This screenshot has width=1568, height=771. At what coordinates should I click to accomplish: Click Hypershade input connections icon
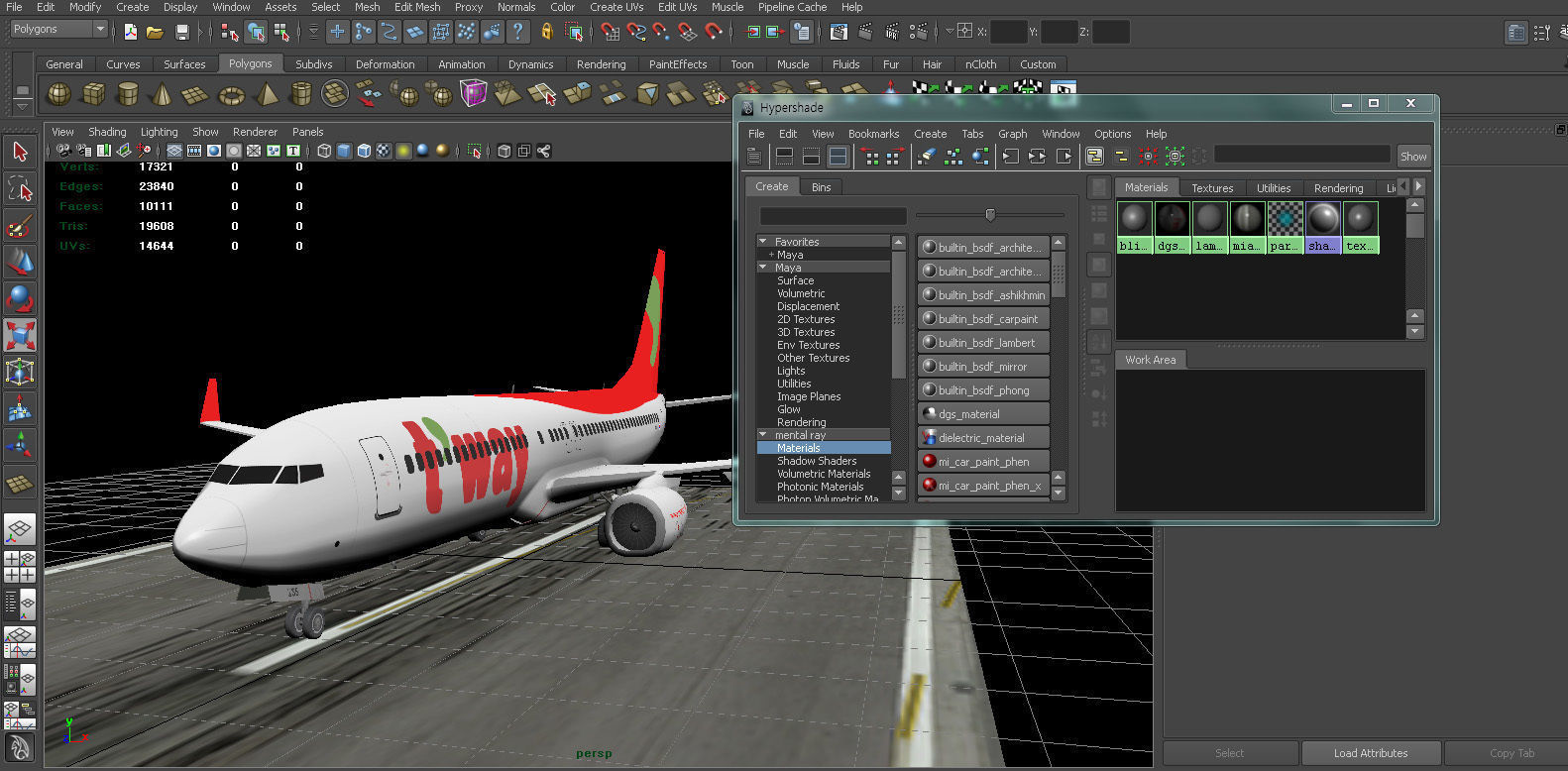coord(1010,156)
